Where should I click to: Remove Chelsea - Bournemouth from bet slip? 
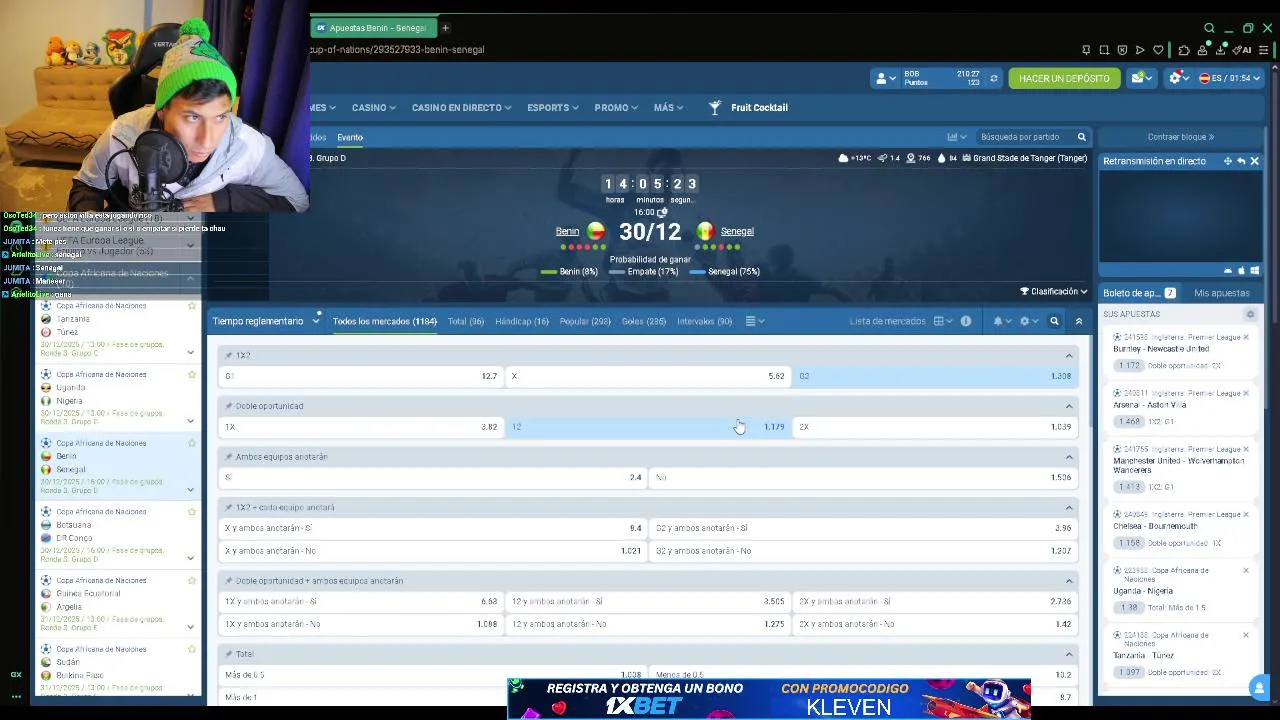1246,514
